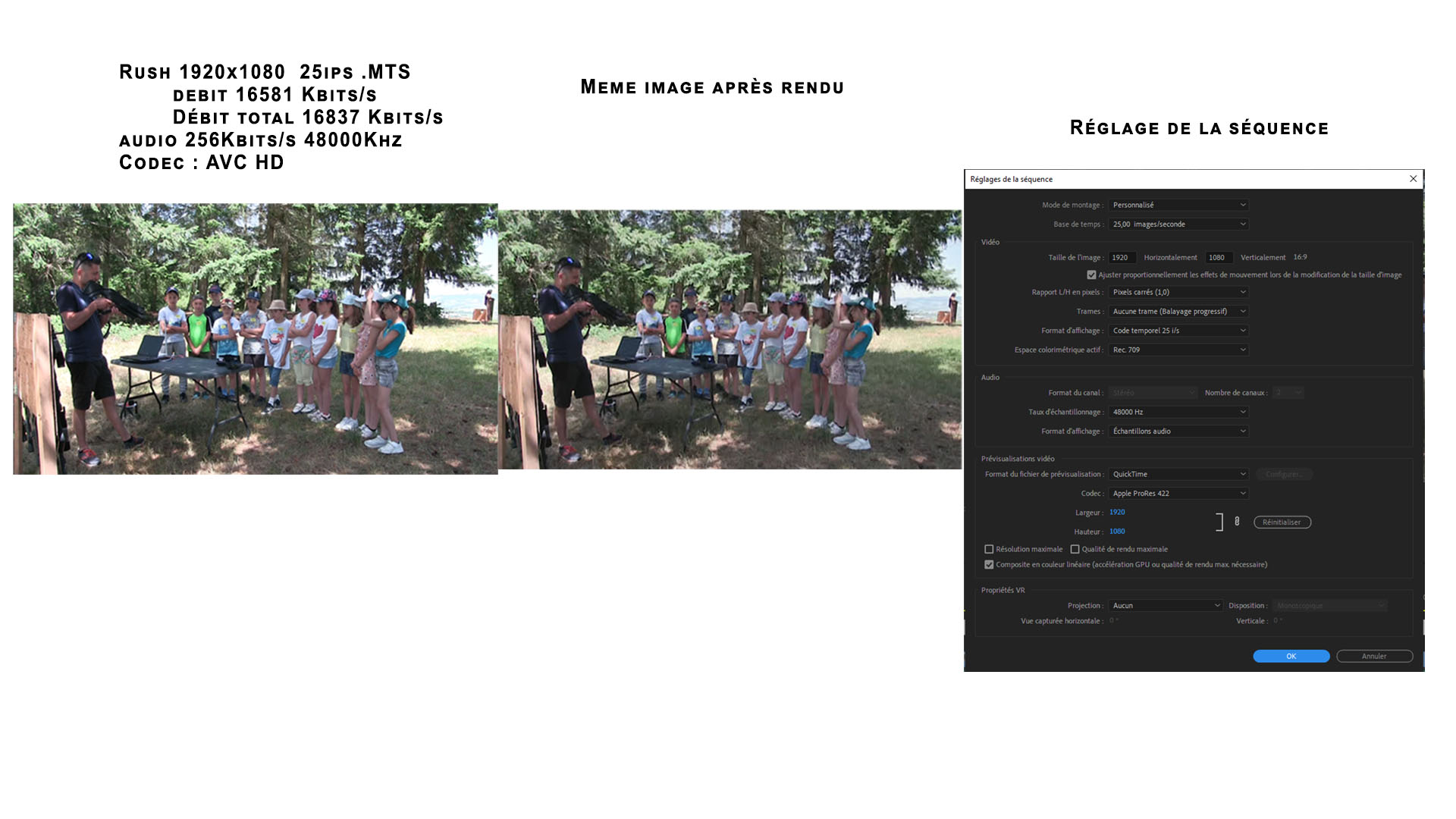This screenshot has height=819, width=1456.
Task: Open the Mode de montage dropdown
Action: (1178, 205)
